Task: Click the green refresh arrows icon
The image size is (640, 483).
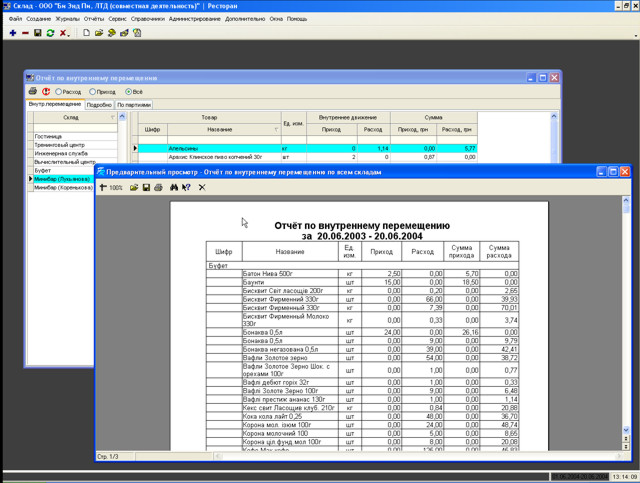Action: tap(50, 33)
